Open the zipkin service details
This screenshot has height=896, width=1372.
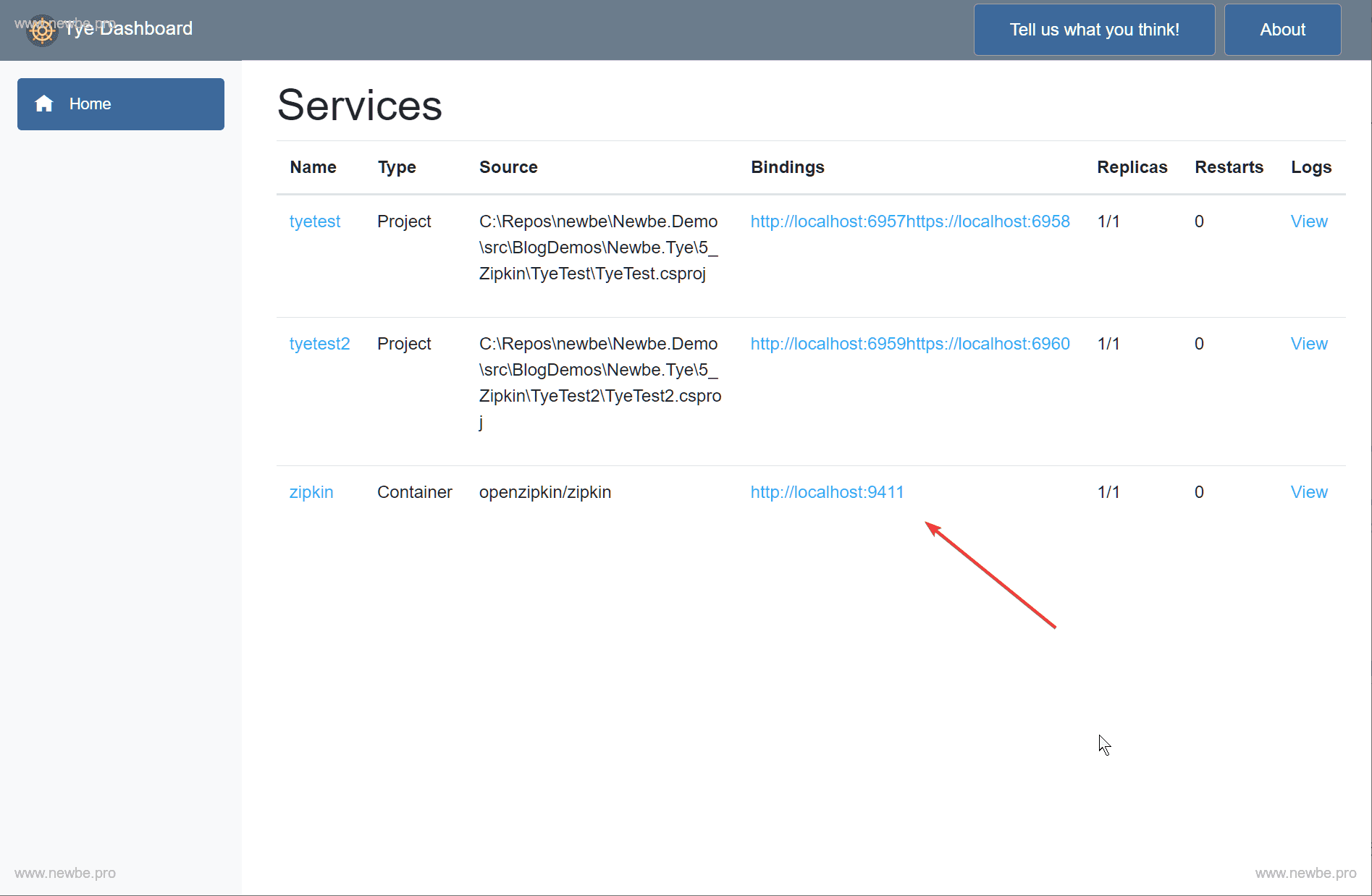pos(311,492)
